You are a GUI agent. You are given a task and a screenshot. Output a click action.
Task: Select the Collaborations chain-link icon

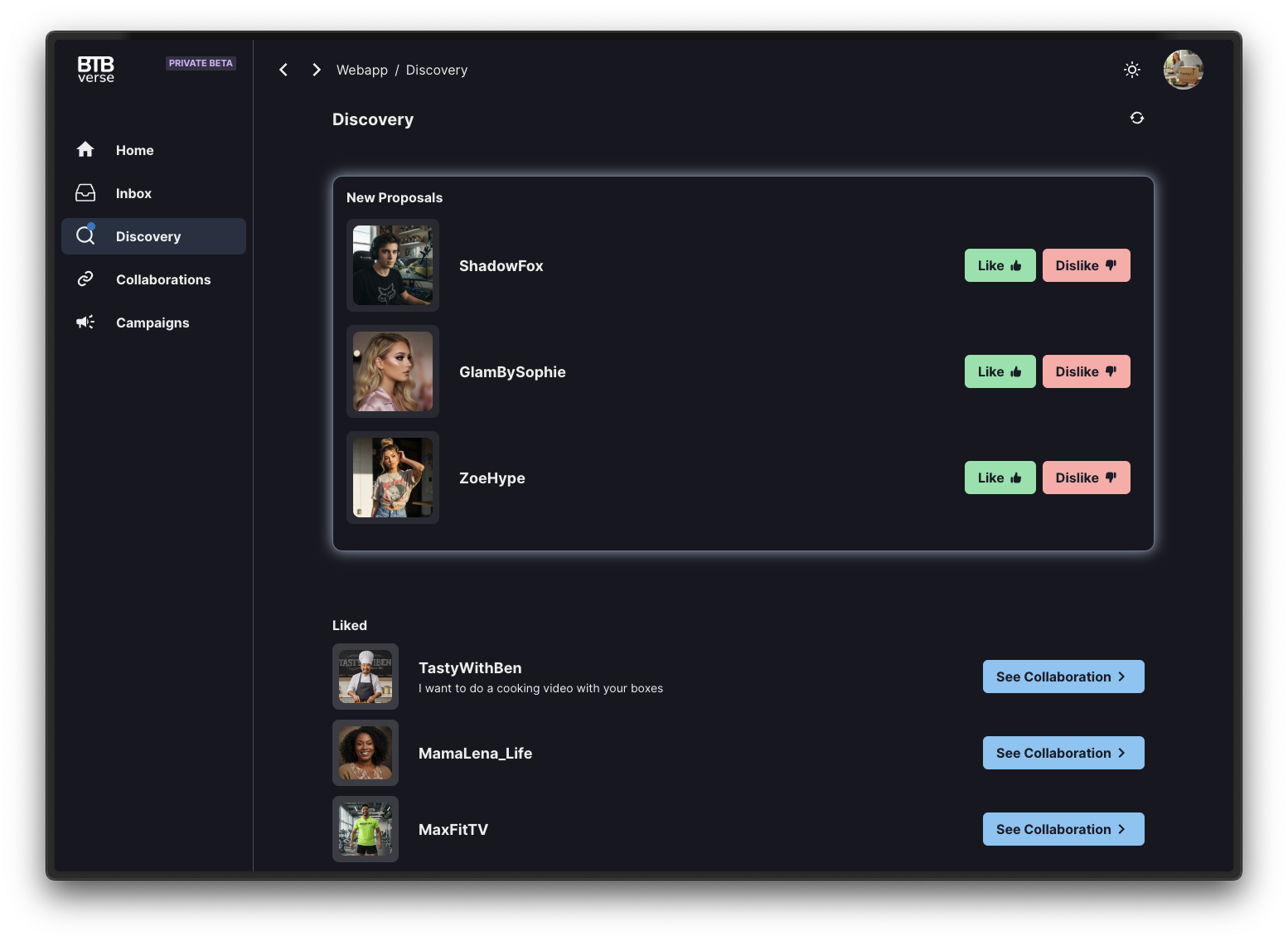tap(85, 279)
